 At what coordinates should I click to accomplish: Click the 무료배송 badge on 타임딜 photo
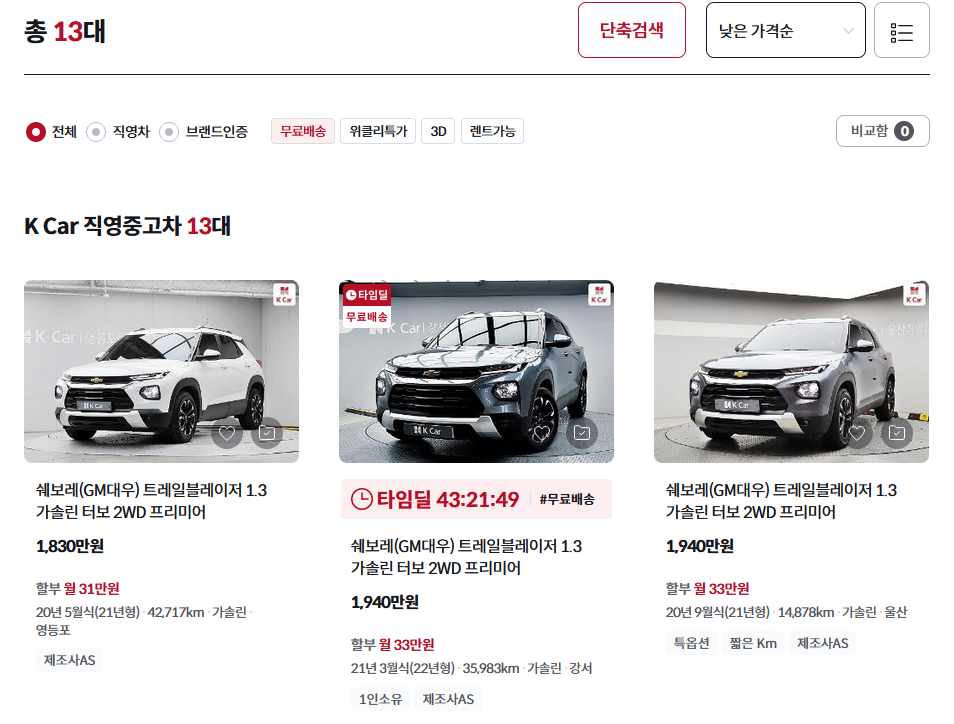(x=366, y=317)
